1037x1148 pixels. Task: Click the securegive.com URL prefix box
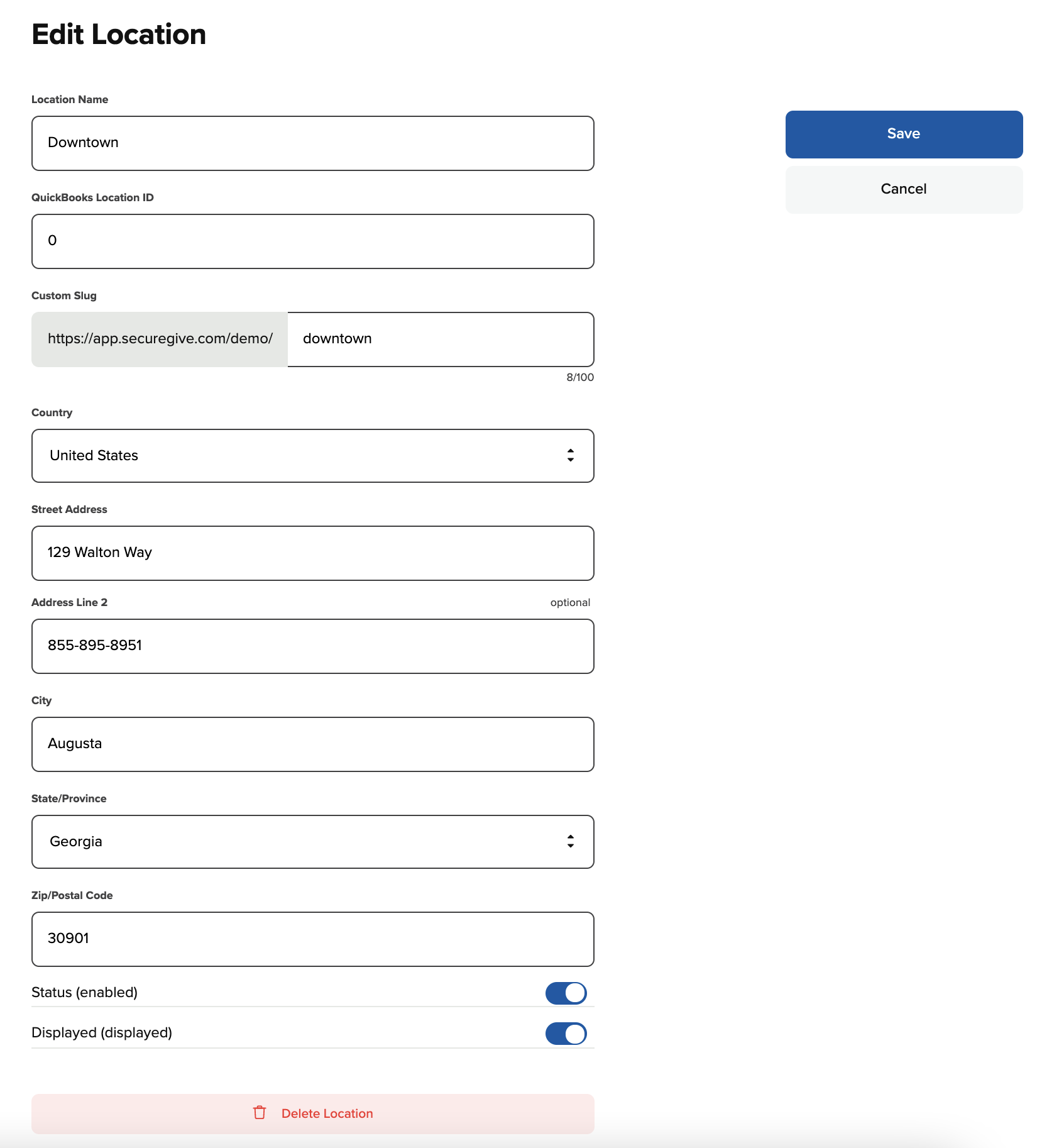pos(160,339)
